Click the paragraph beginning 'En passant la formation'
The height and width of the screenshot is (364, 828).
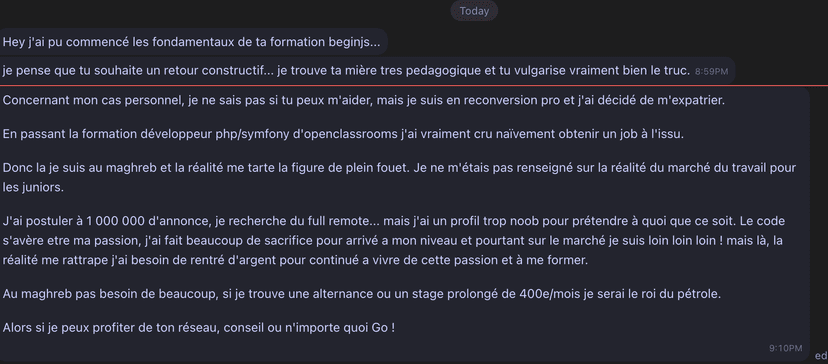coord(343,134)
